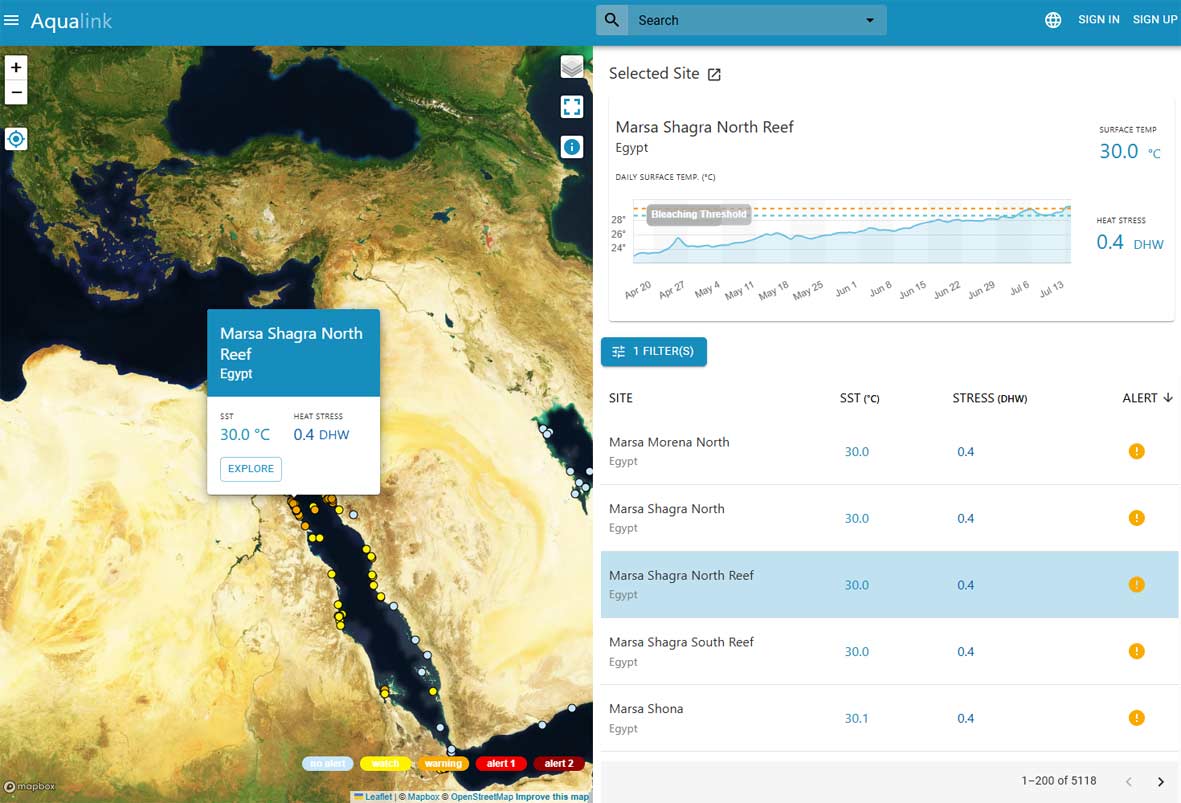Center map on my location

coord(16,139)
